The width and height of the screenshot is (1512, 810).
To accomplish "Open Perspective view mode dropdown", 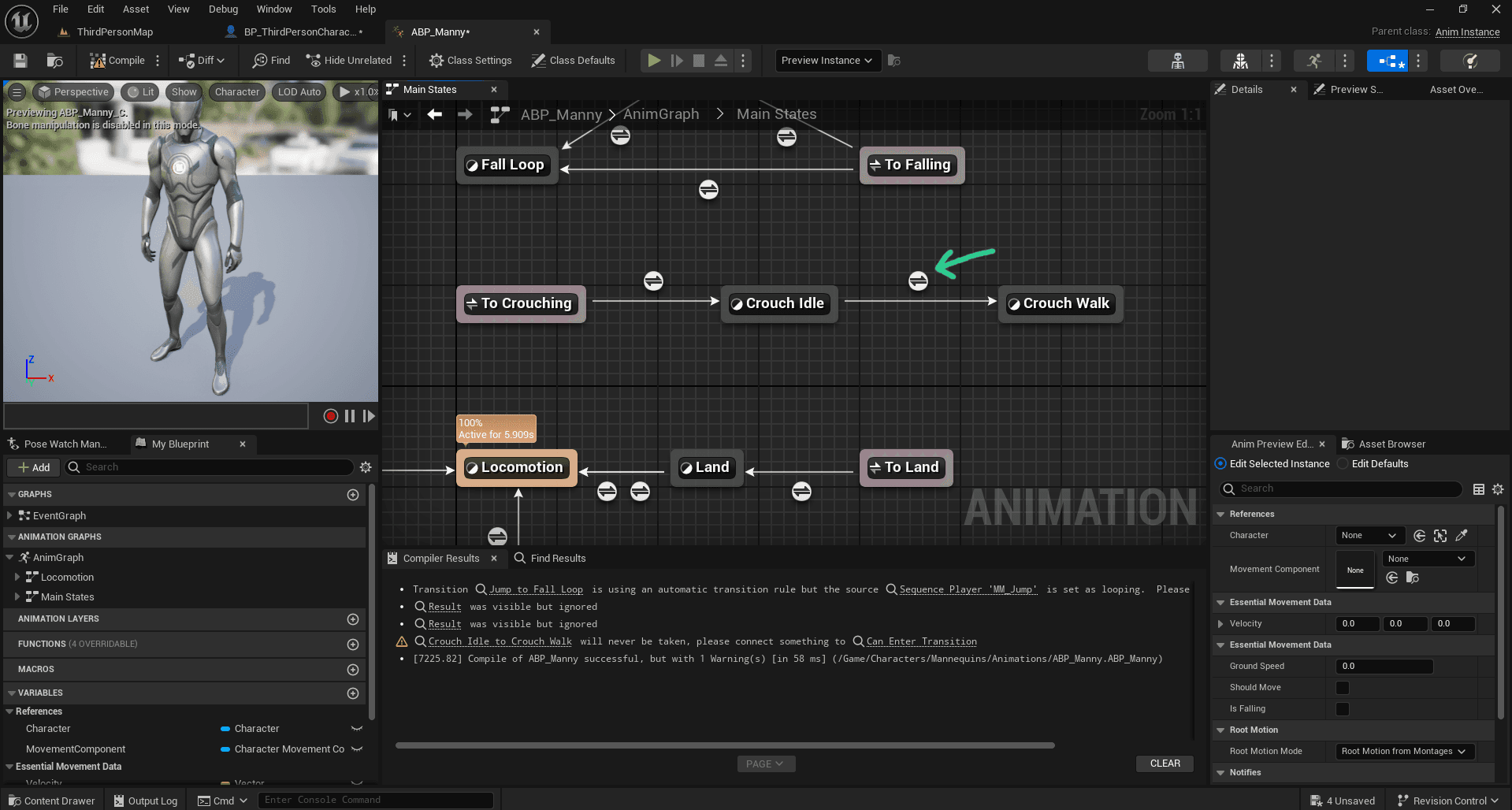I will click(x=73, y=92).
